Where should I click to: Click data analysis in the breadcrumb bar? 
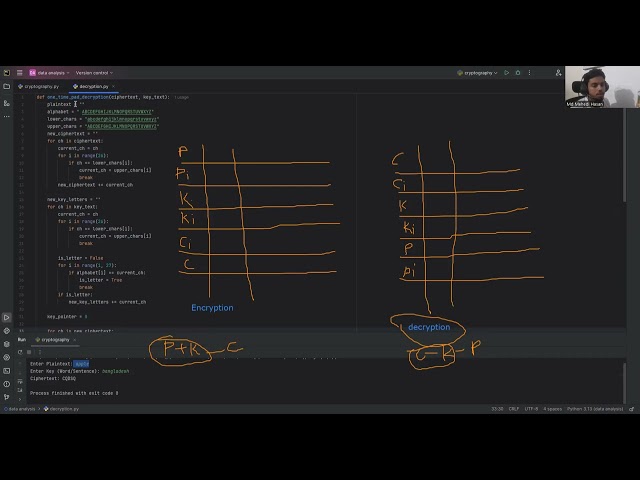19,409
